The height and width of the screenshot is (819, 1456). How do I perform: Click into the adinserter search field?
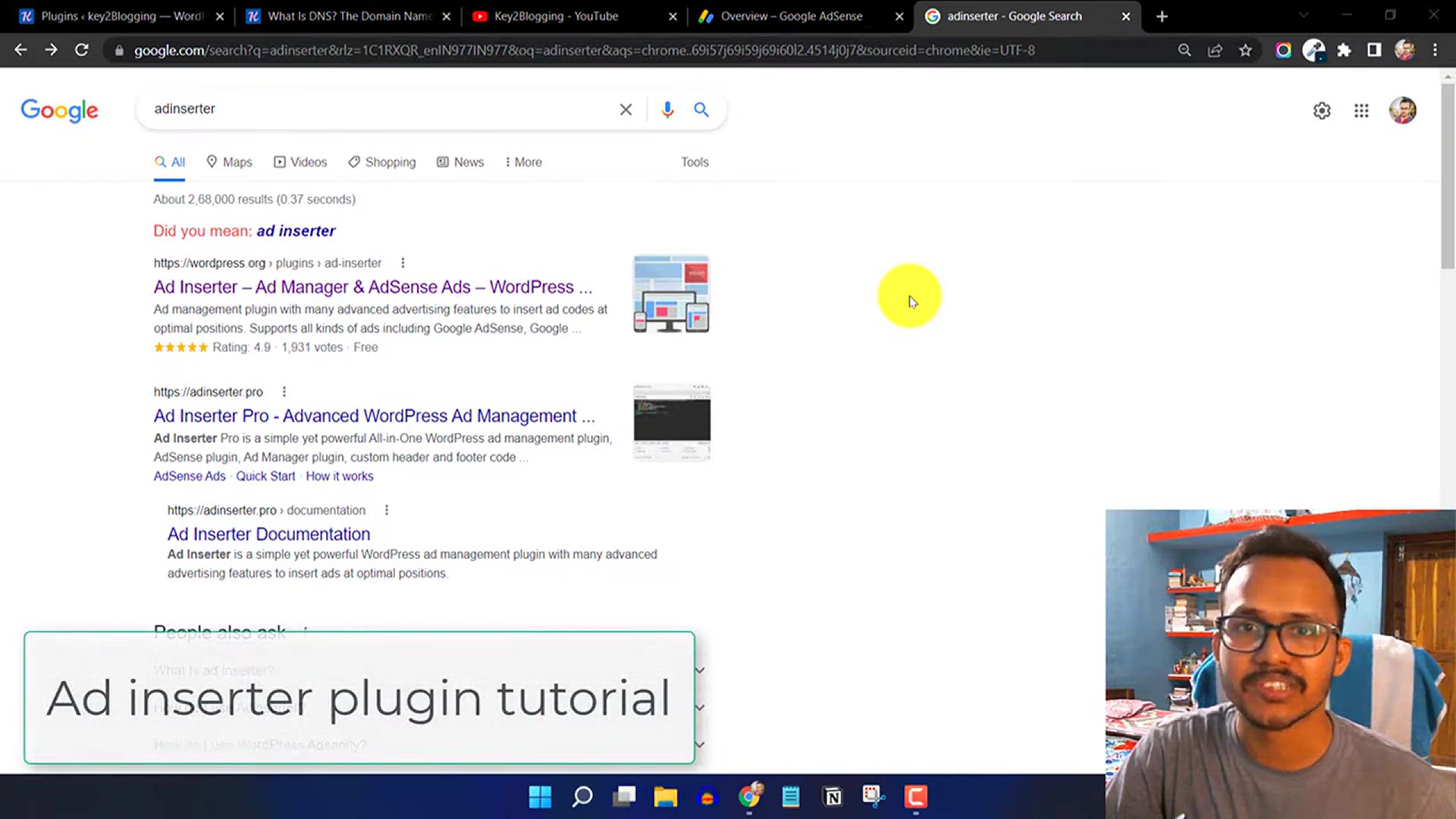click(x=379, y=109)
